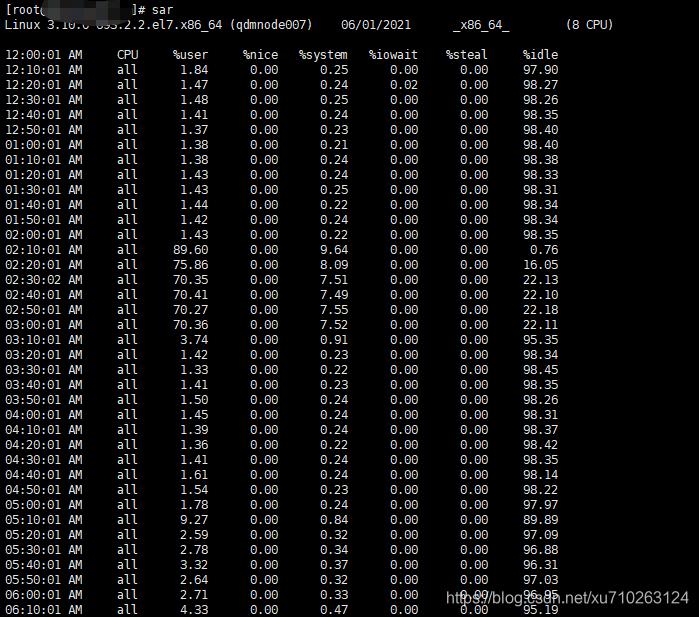Click the %idle column header
699x617 pixels.
click(540, 55)
